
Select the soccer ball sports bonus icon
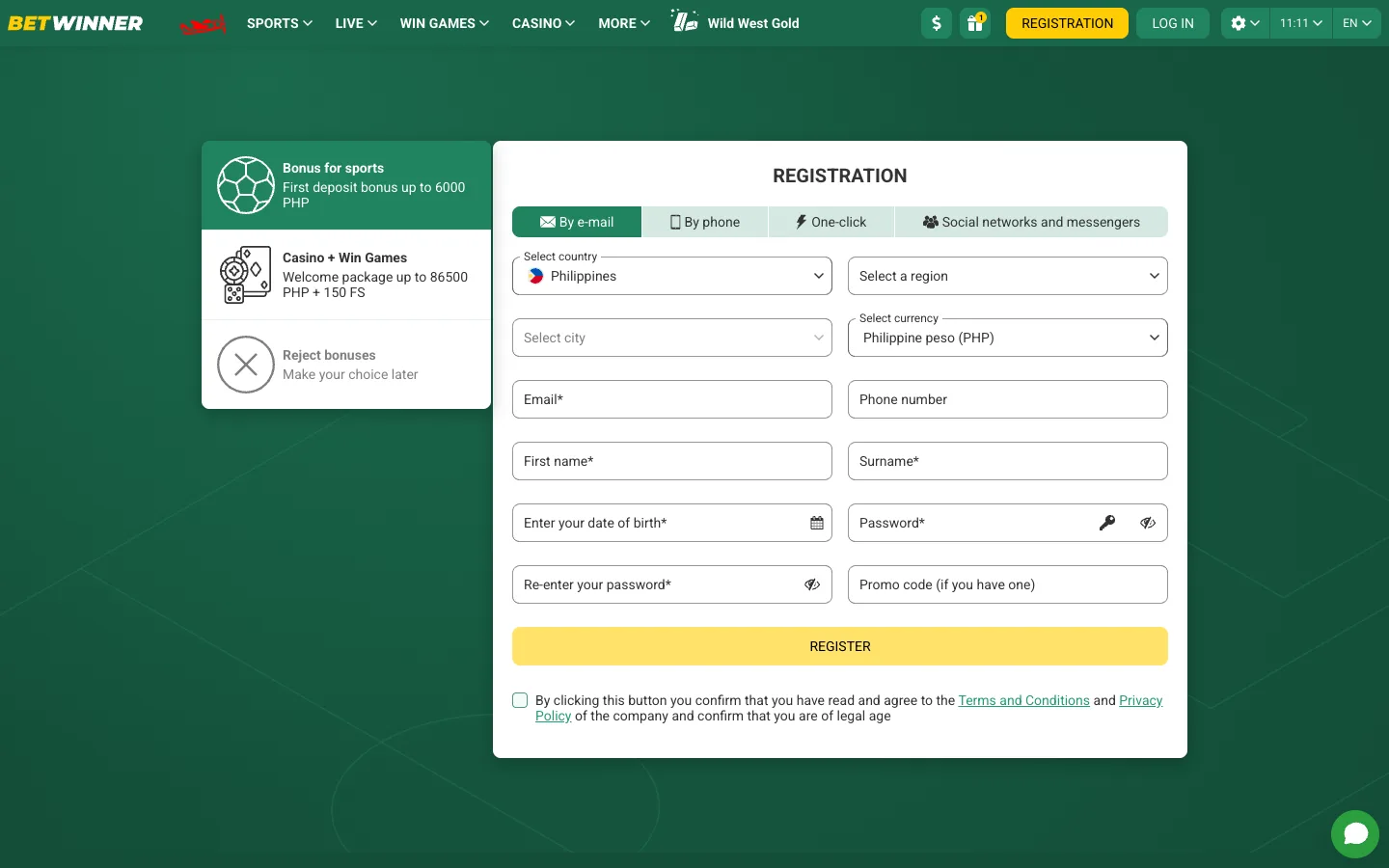coord(246,185)
